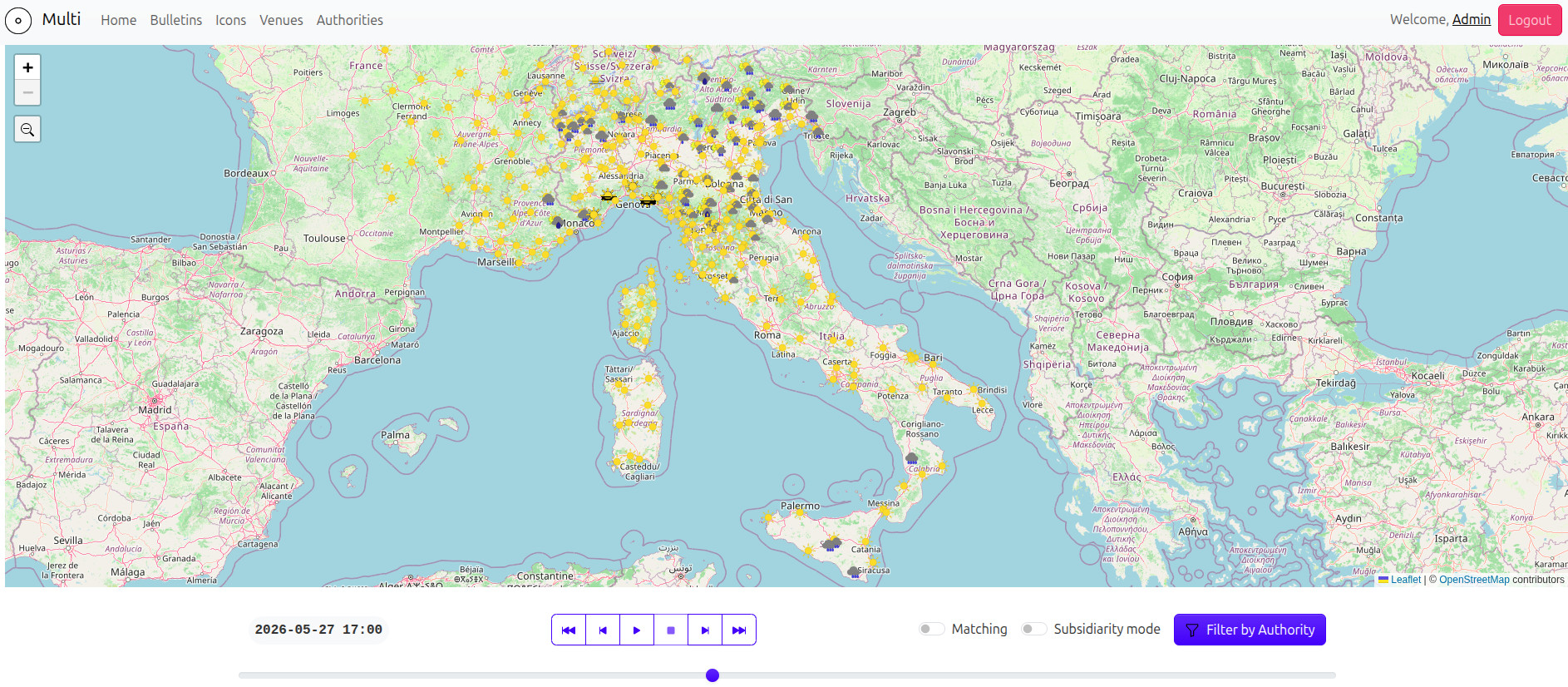1568x687 pixels.
Task: Click the sun icon at Ancona
Action: click(805, 239)
